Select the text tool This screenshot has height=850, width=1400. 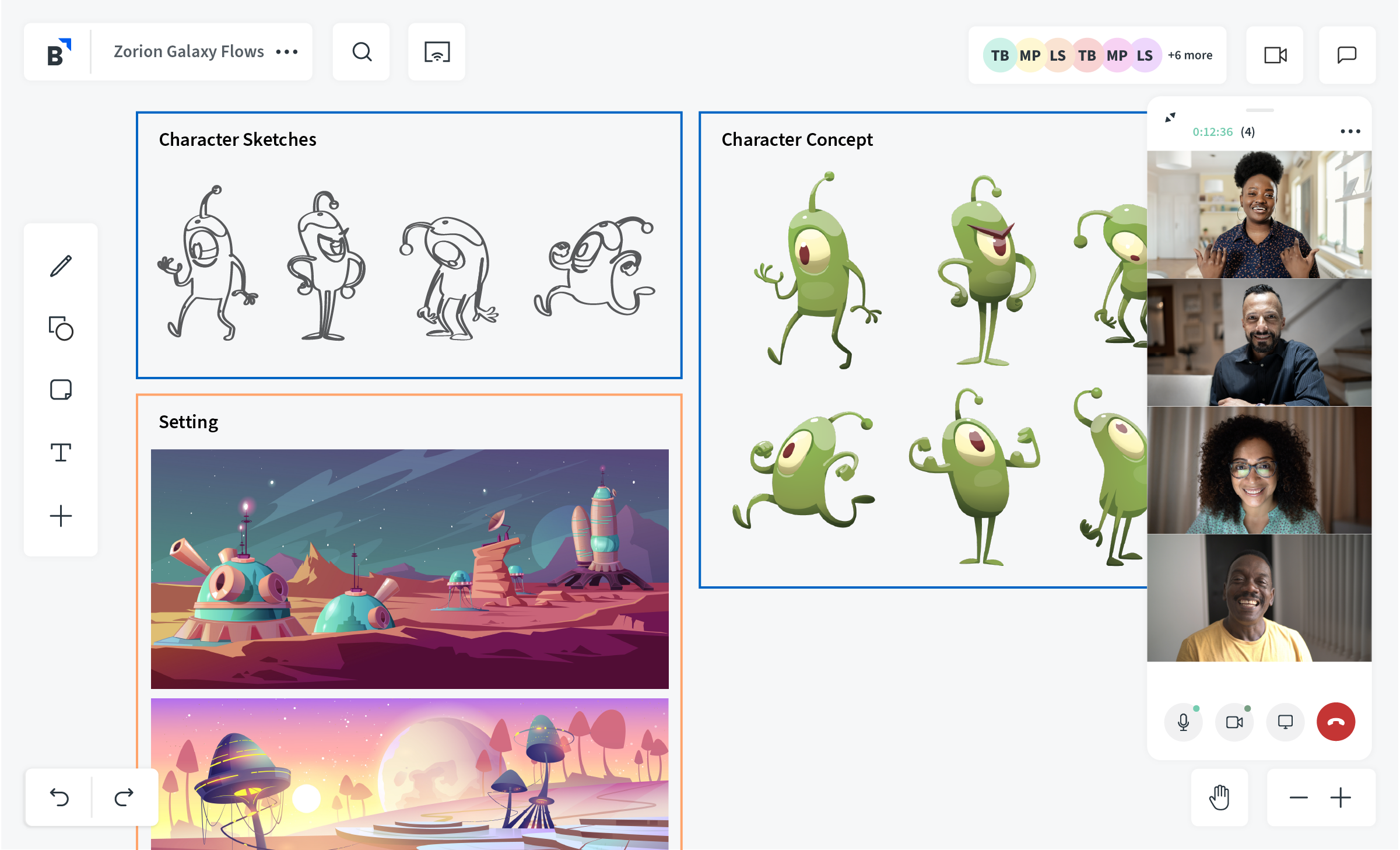pyautogui.click(x=61, y=452)
